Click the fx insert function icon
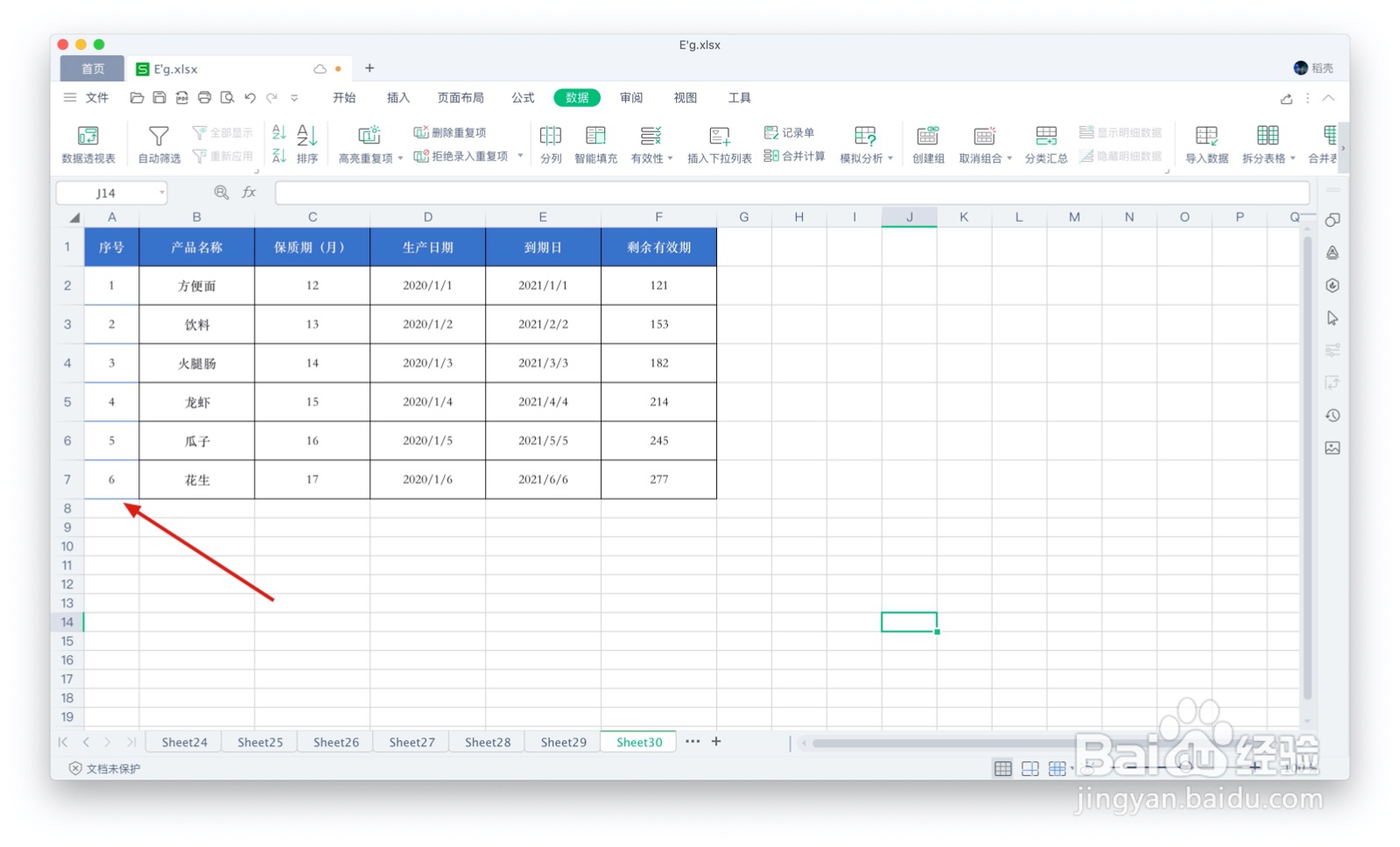Screen dimensions: 1400x847 click(x=249, y=192)
